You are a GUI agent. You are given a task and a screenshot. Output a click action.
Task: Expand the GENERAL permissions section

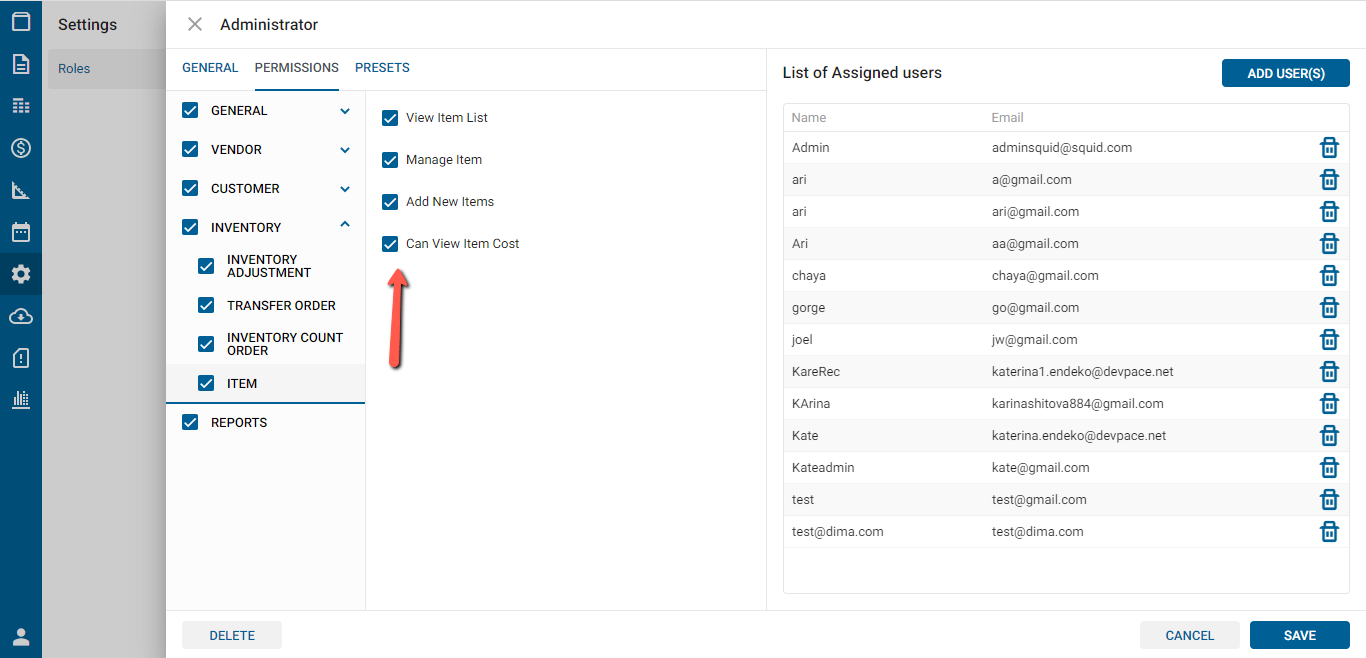click(x=345, y=111)
